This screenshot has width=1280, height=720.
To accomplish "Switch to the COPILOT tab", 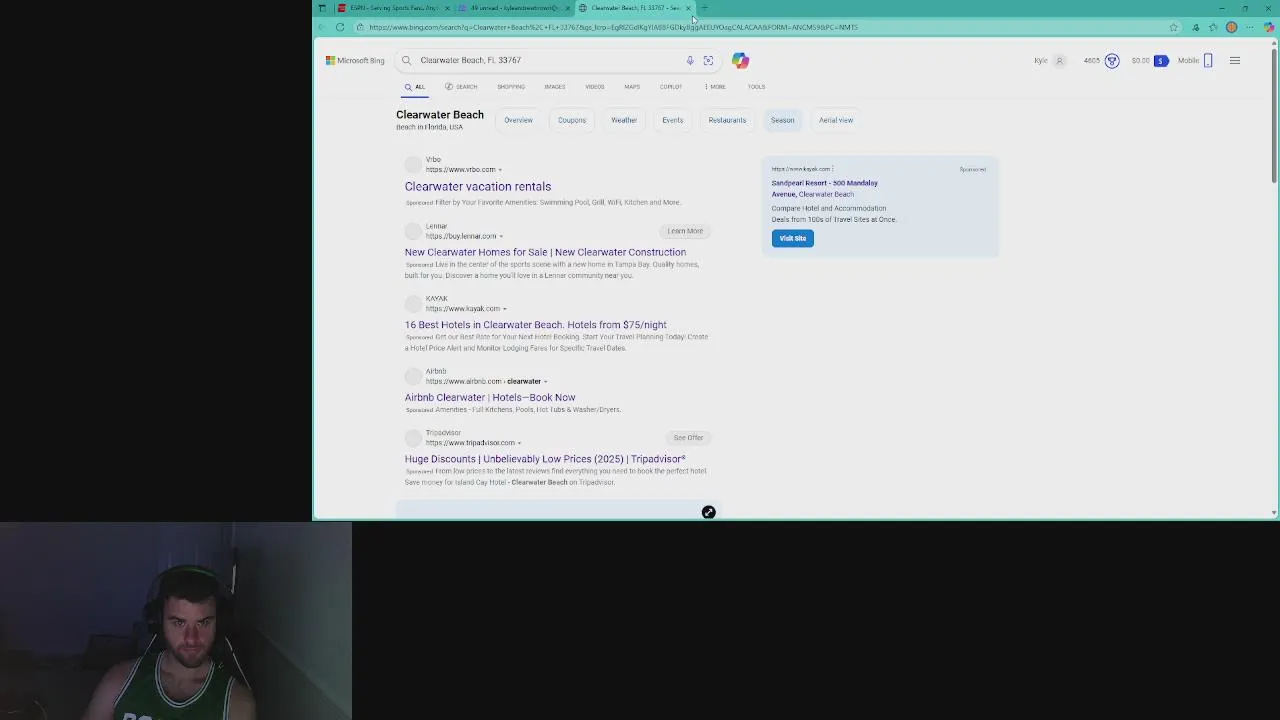I will (671, 87).
